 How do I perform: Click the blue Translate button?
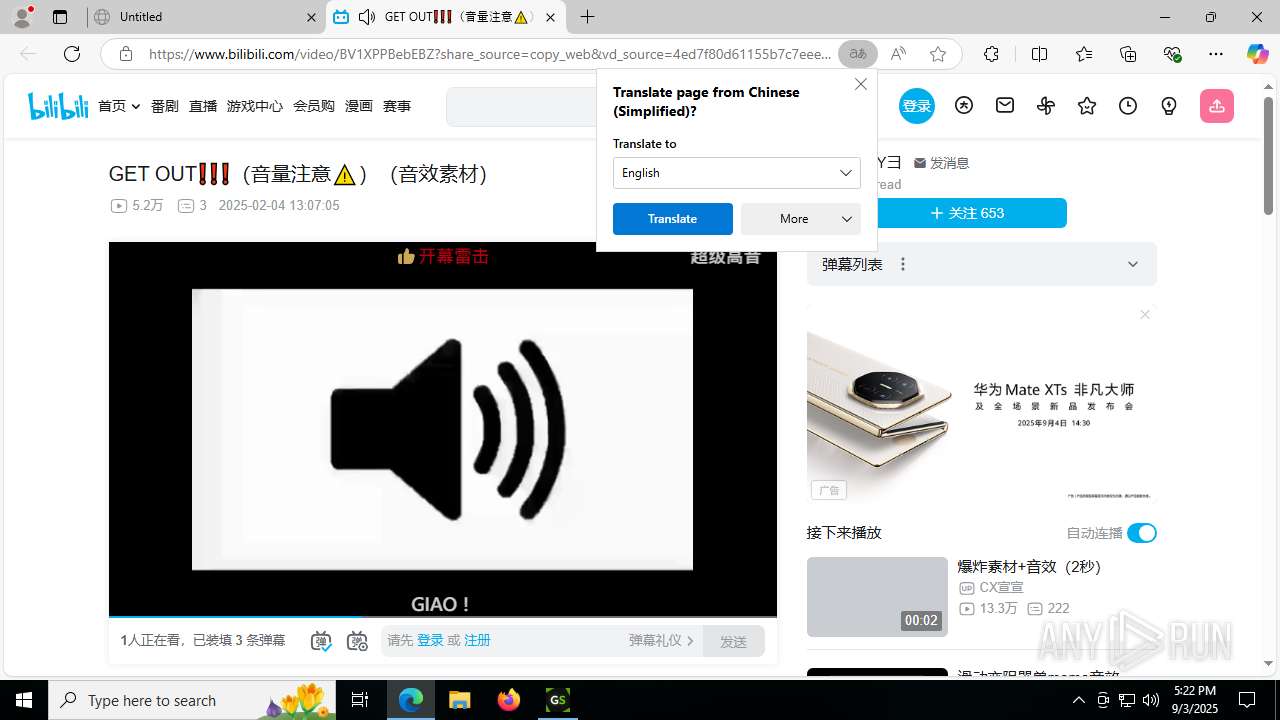673,219
